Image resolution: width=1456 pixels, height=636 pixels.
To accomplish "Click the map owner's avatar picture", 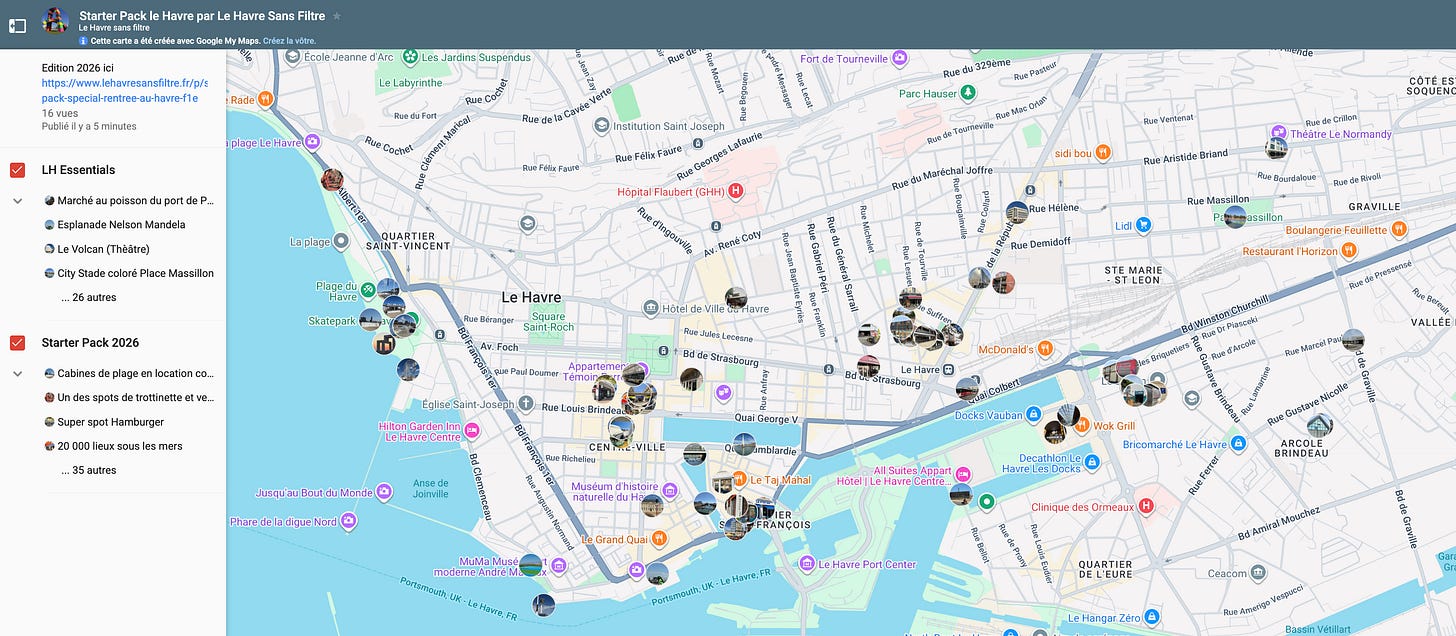I will pyautogui.click(x=55, y=21).
